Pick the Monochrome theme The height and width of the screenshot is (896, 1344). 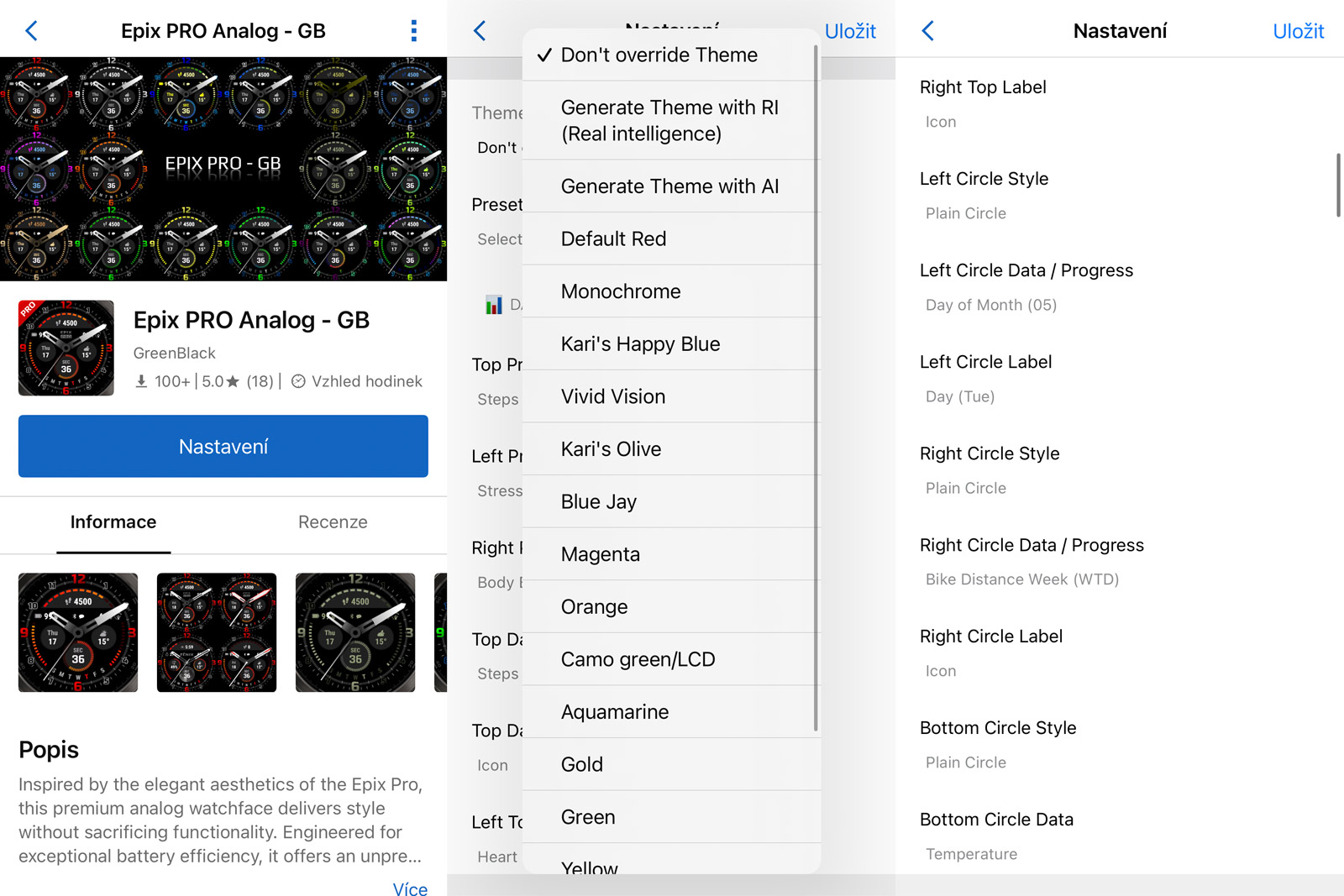coord(671,291)
